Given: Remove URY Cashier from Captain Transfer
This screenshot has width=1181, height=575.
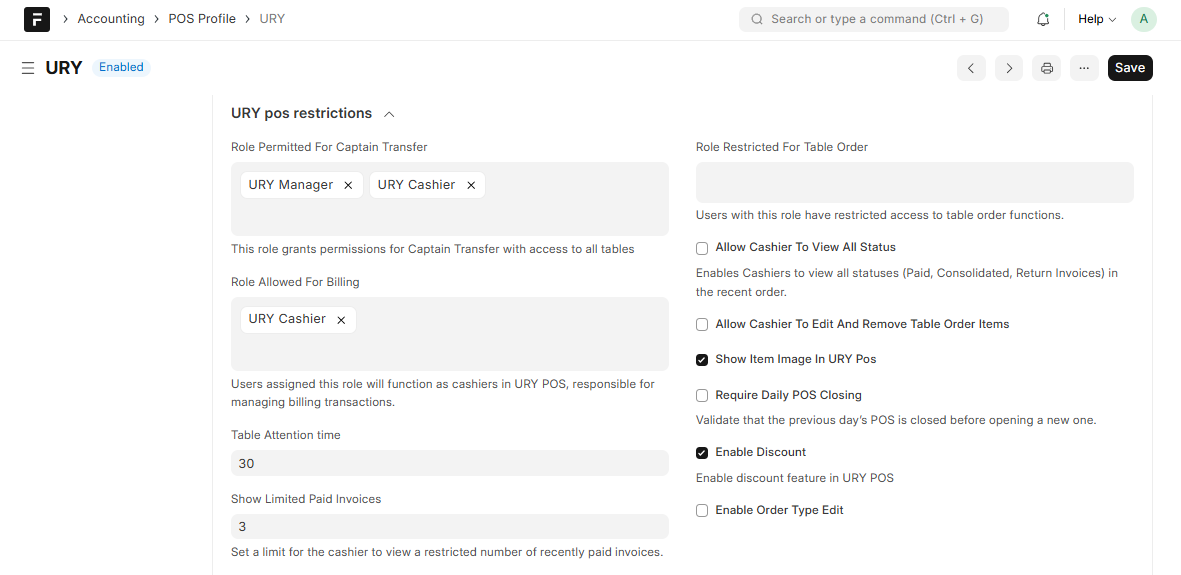Looking at the screenshot, I should click(471, 185).
